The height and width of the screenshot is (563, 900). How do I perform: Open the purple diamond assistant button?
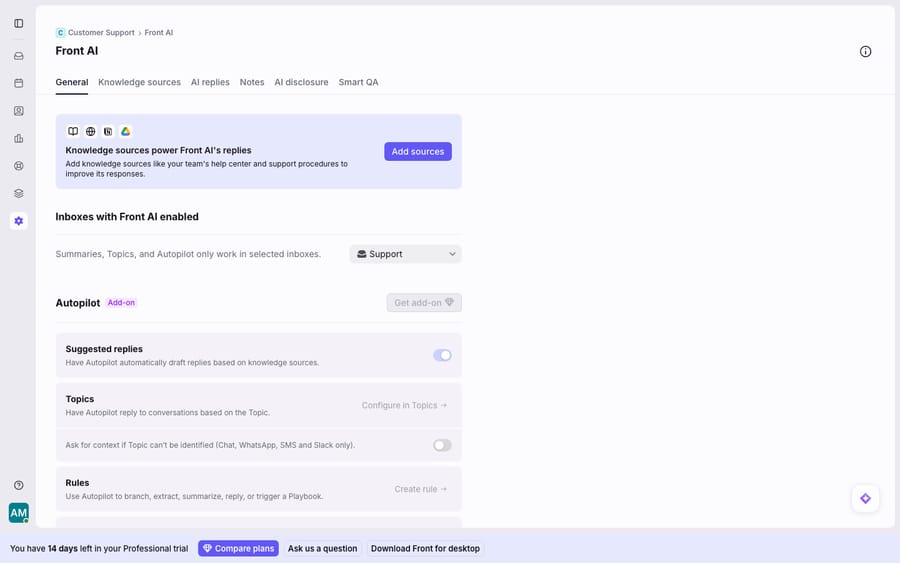[865, 499]
